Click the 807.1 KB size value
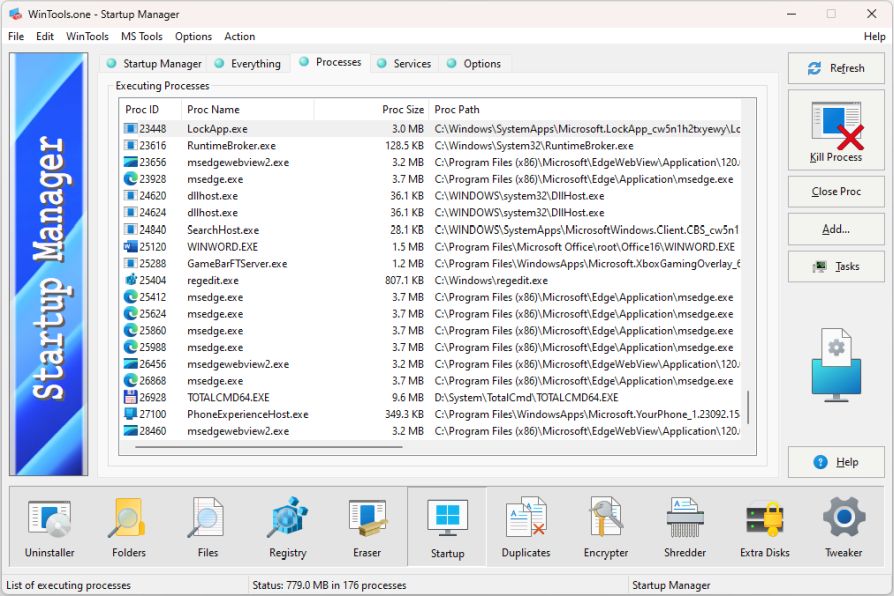 404,280
